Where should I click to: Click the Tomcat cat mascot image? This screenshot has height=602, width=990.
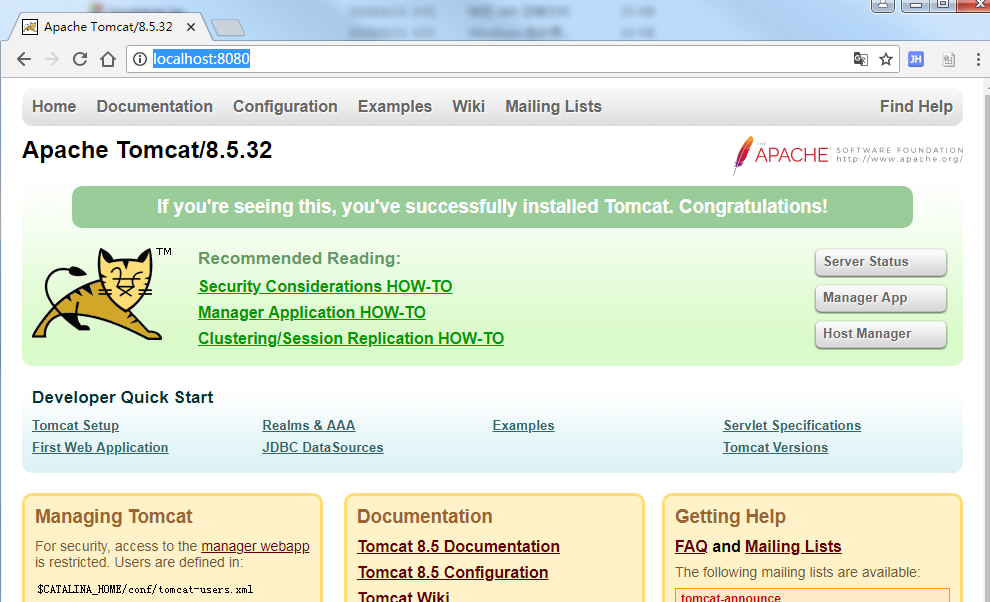pos(101,294)
